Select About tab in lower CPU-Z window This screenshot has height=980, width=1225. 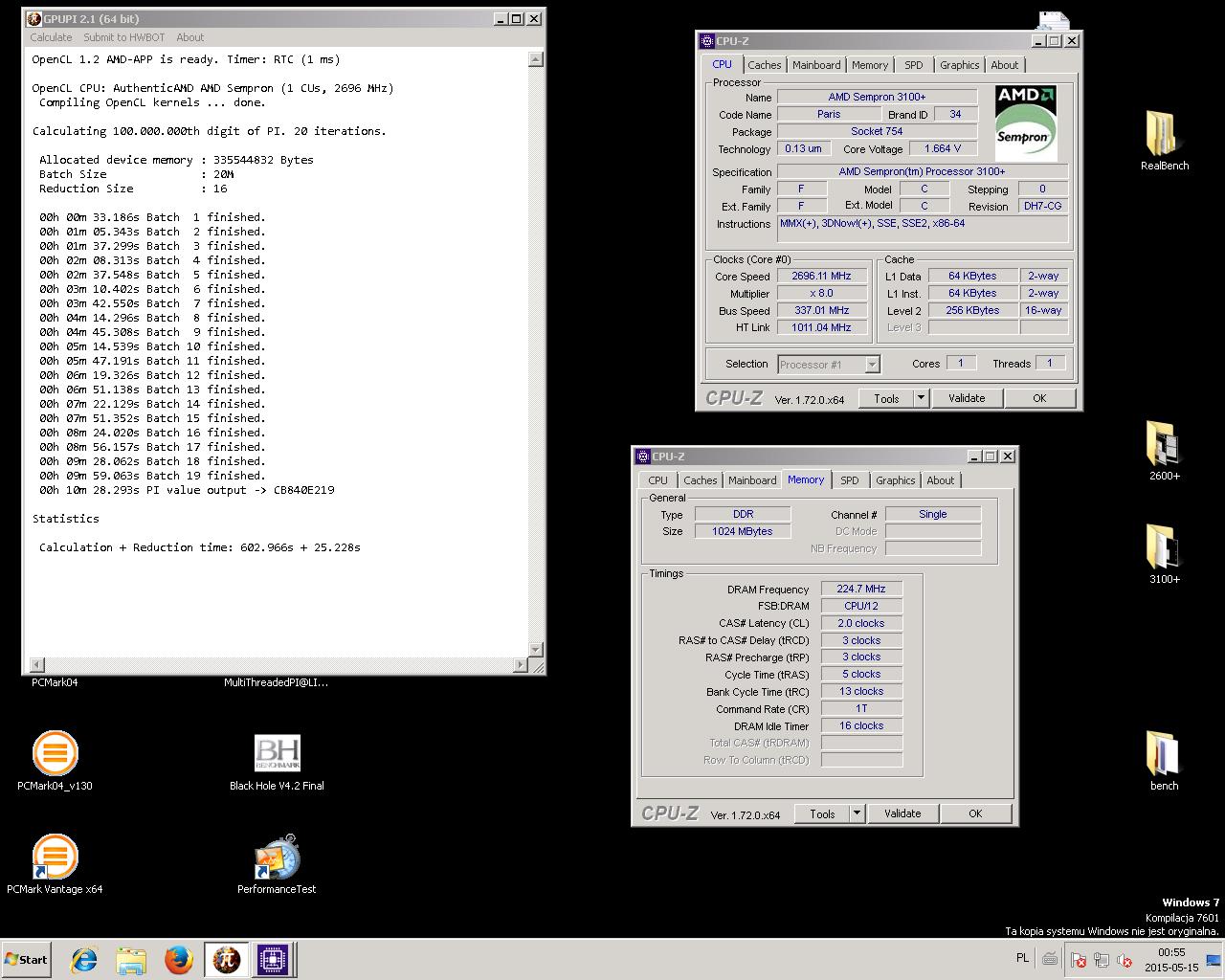click(941, 480)
